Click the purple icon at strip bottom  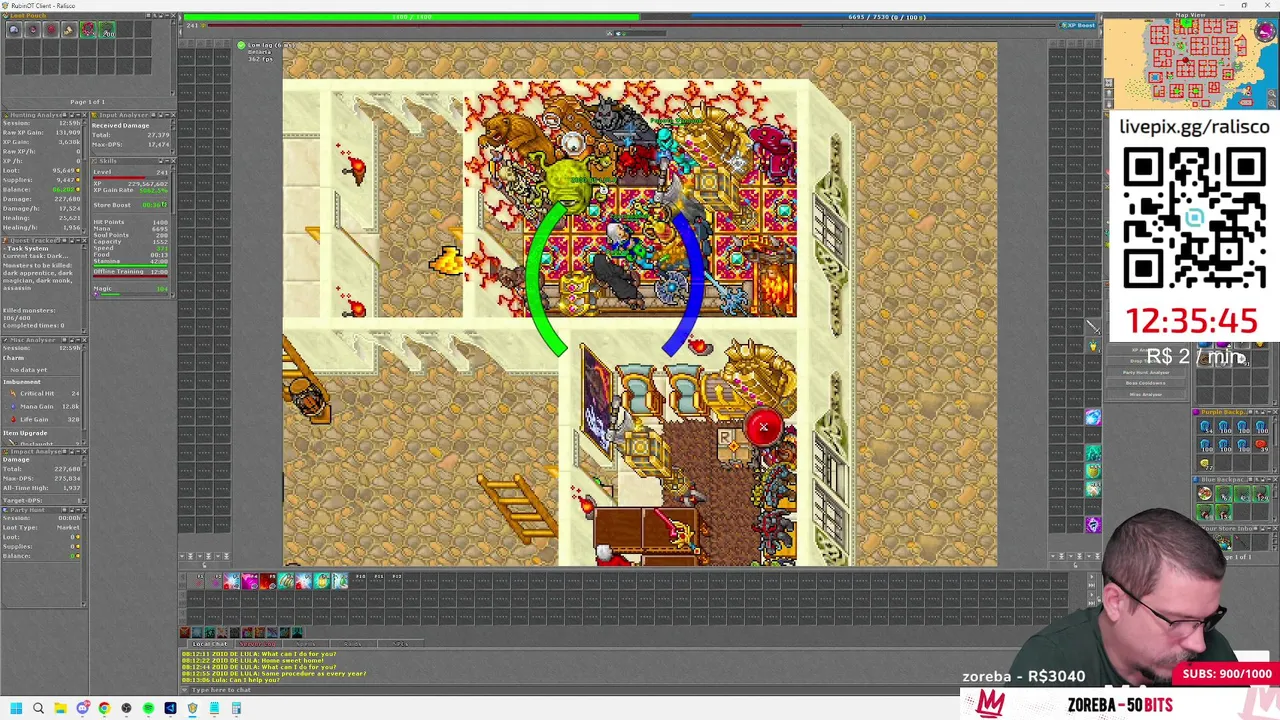(x=1093, y=524)
